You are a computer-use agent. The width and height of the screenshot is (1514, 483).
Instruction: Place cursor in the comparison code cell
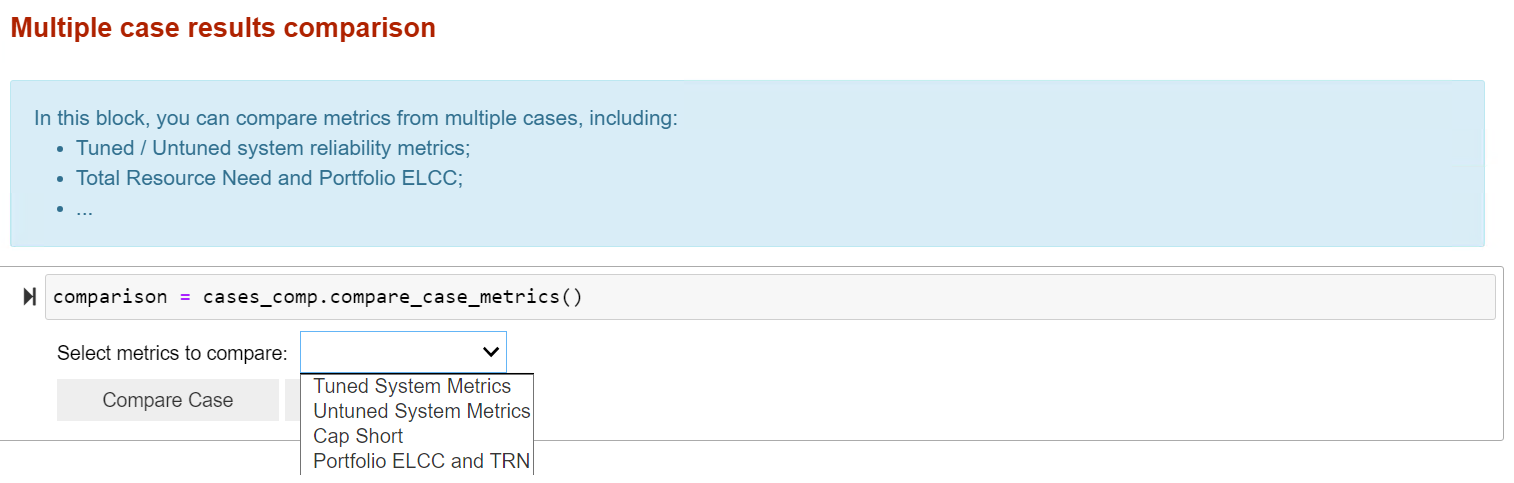tap(770, 297)
